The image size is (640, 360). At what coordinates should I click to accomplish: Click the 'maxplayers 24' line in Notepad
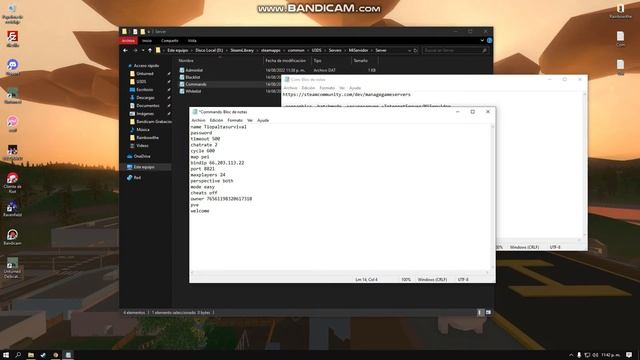(x=208, y=175)
